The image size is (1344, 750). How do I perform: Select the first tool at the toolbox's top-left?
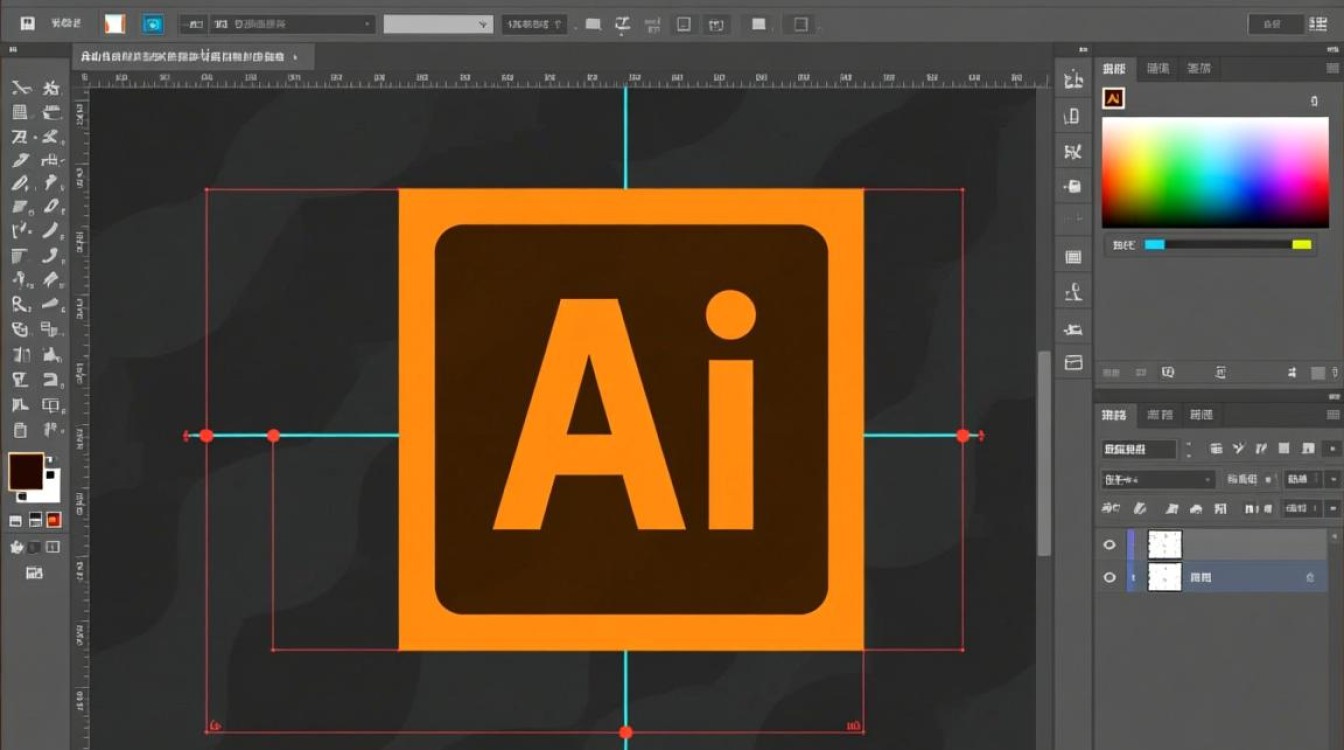pos(20,88)
